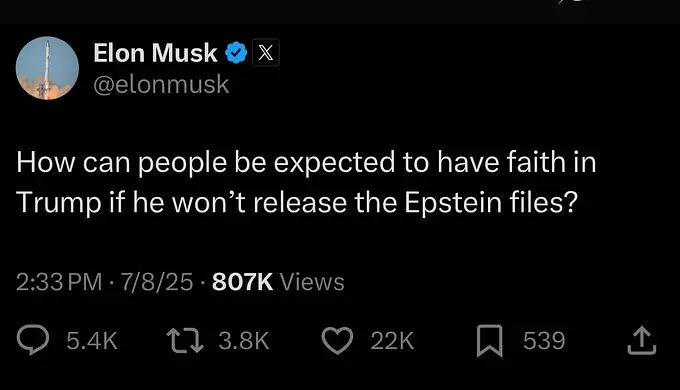Open the 5.4K replies count
680x390 pixels.
[92, 341]
